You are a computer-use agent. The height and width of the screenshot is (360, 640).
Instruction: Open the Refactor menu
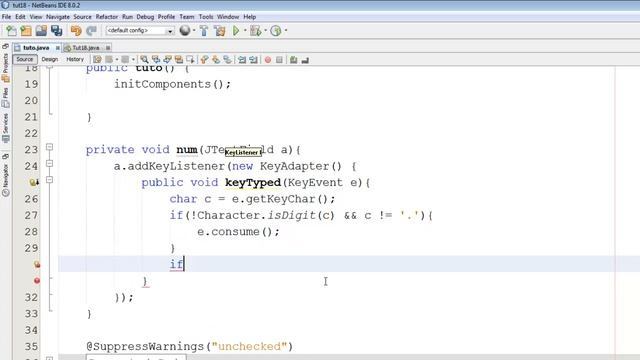[107, 17]
